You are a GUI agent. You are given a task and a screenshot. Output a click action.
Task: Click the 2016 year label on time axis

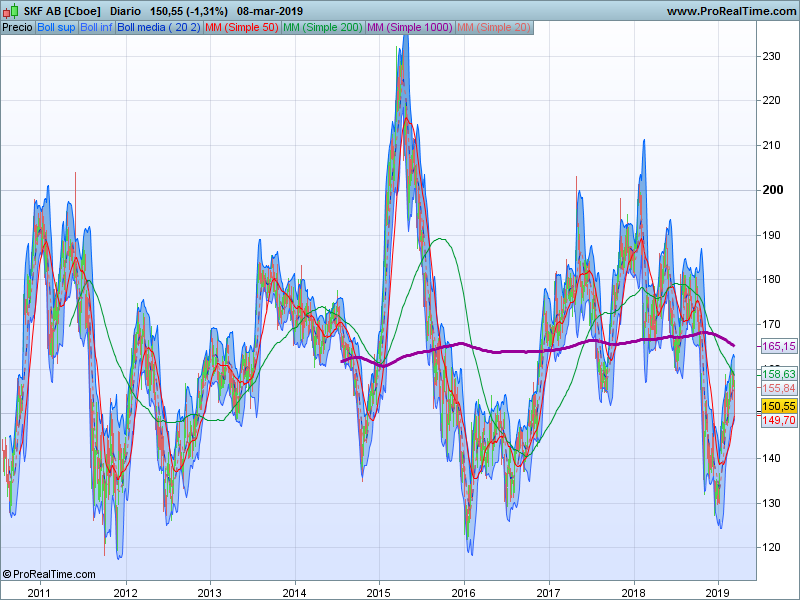coord(463,593)
